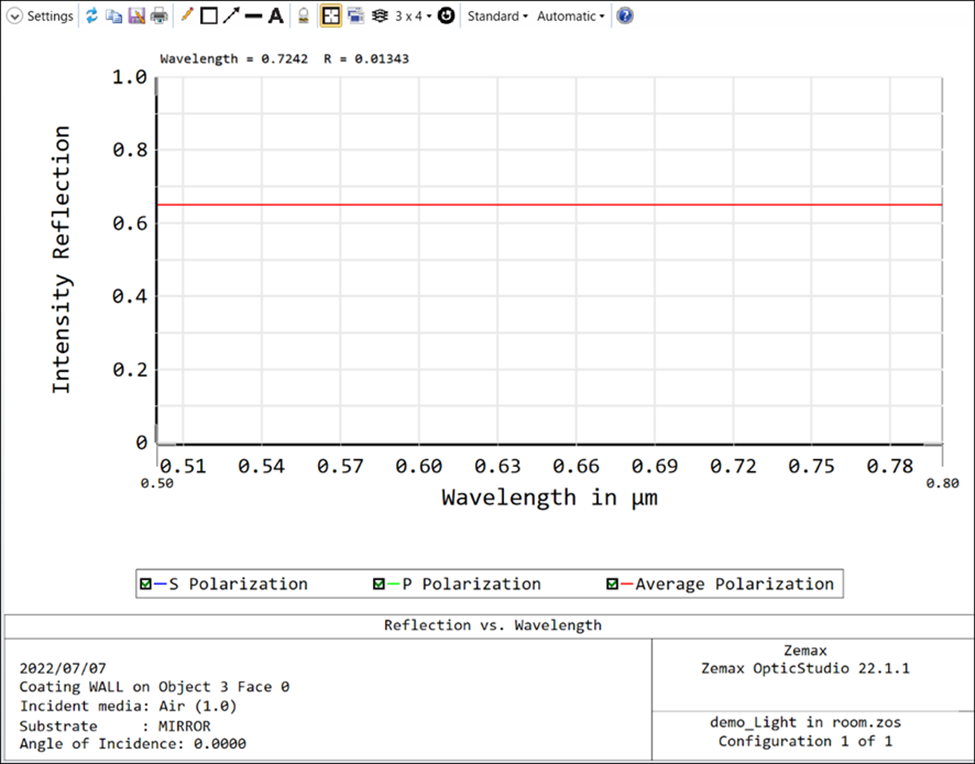Click the copy window icon

114,16
